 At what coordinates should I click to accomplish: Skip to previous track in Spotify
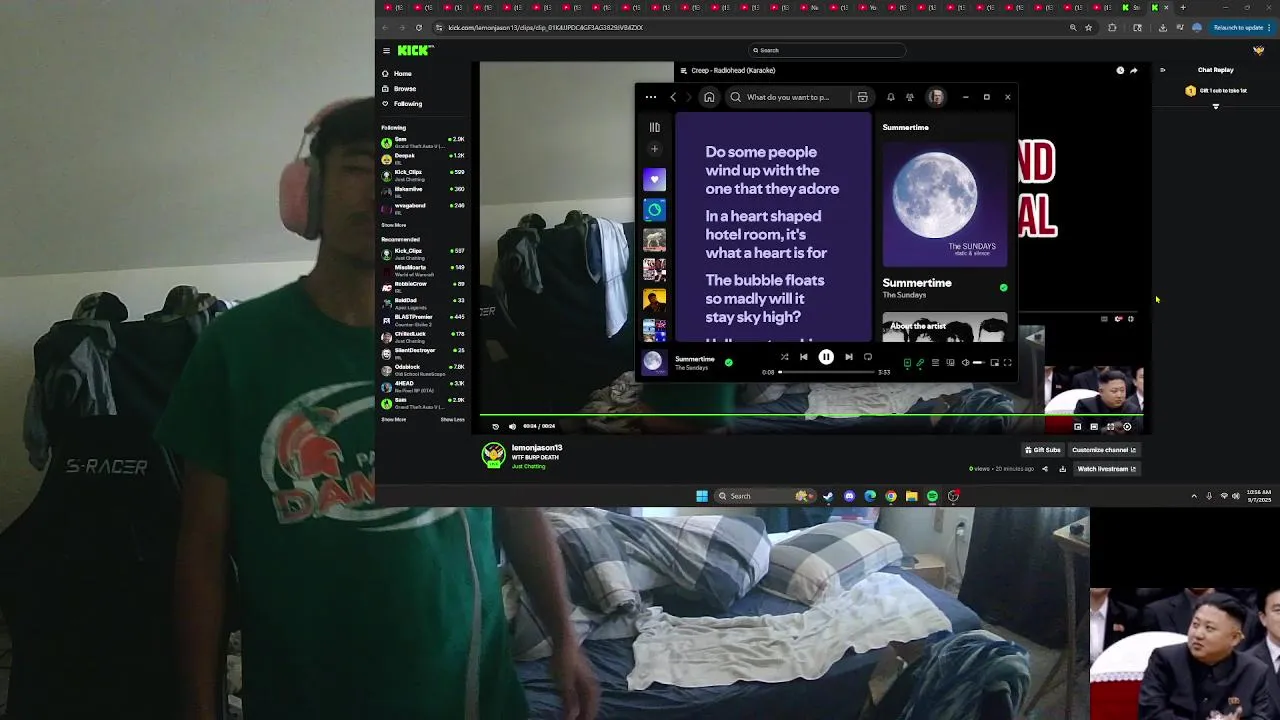pos(803,357)
